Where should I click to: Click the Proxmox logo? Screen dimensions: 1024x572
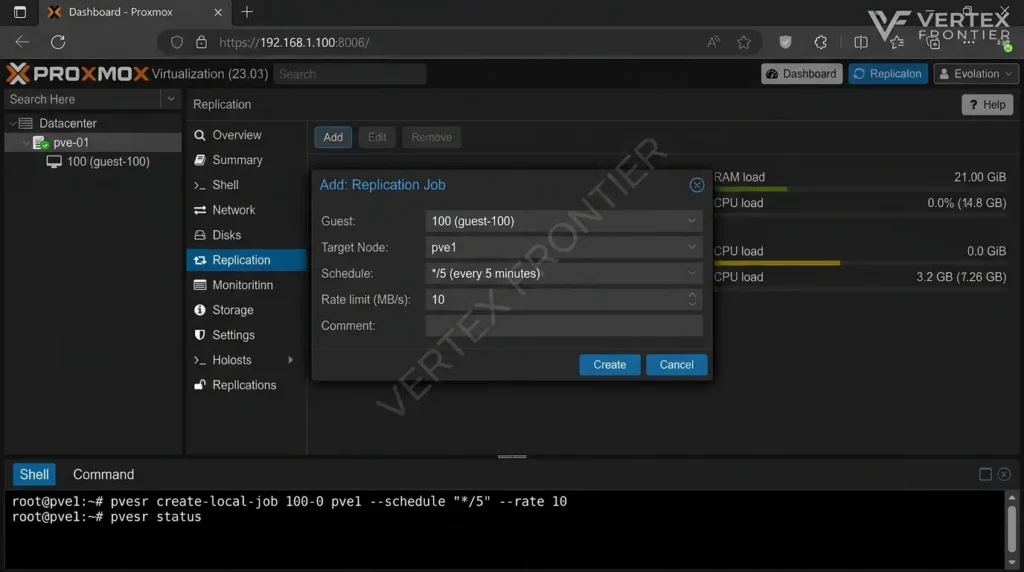coord(78,74)
